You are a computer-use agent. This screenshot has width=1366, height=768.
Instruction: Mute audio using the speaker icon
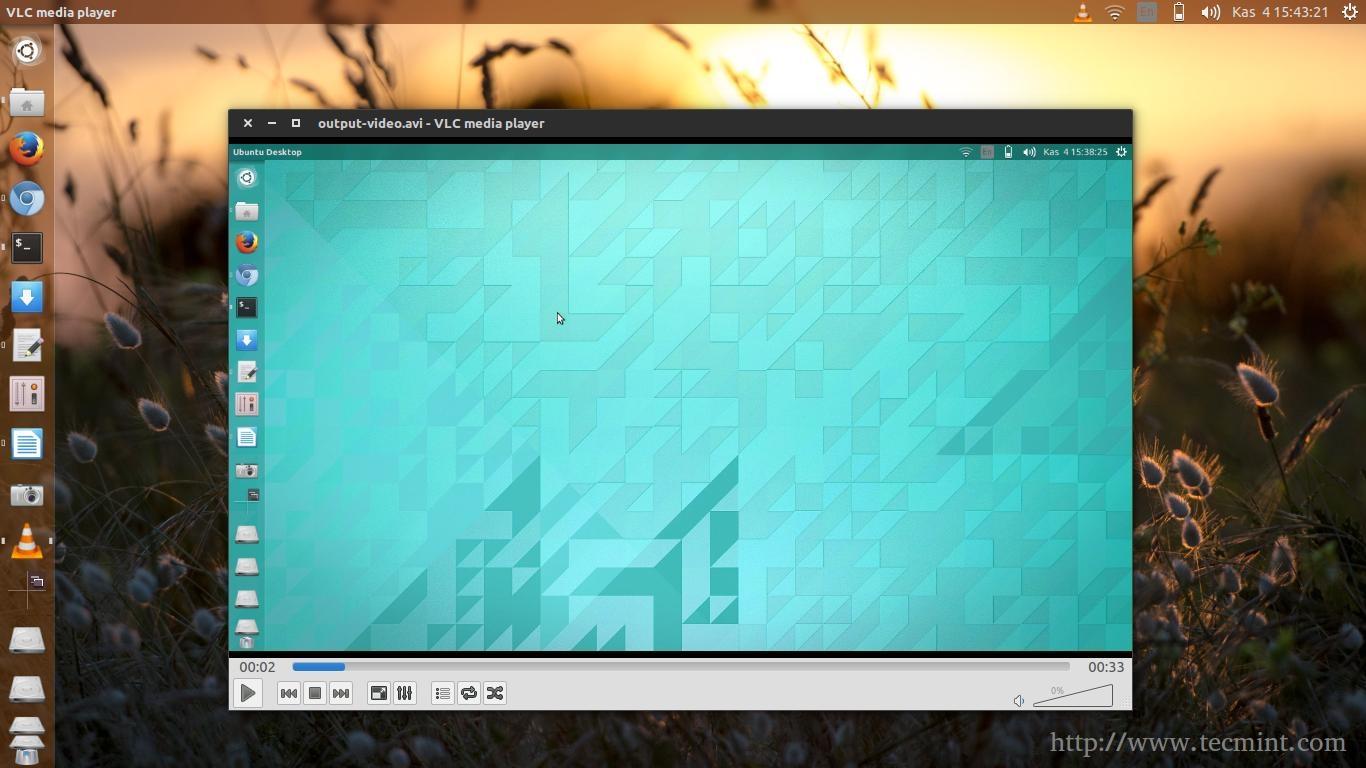[1019, 700]
